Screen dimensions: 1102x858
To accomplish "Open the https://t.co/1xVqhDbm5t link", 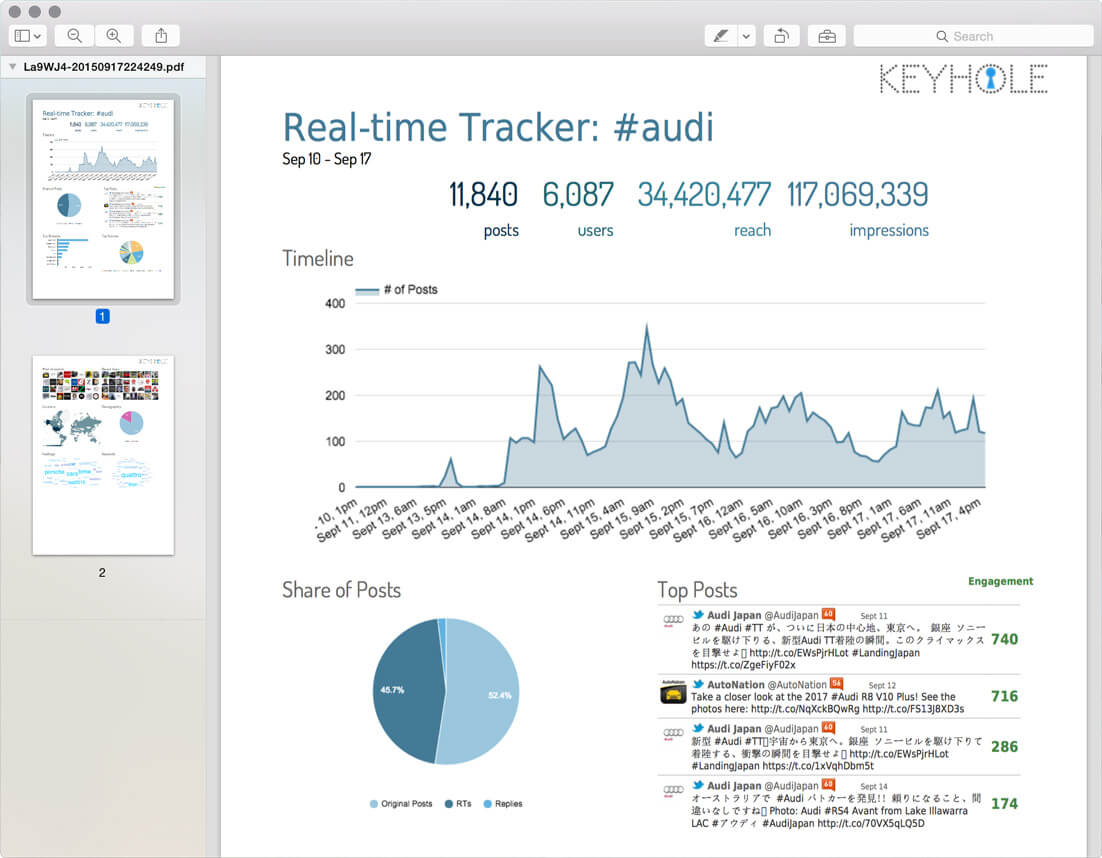I will click(x=818, y=766).
